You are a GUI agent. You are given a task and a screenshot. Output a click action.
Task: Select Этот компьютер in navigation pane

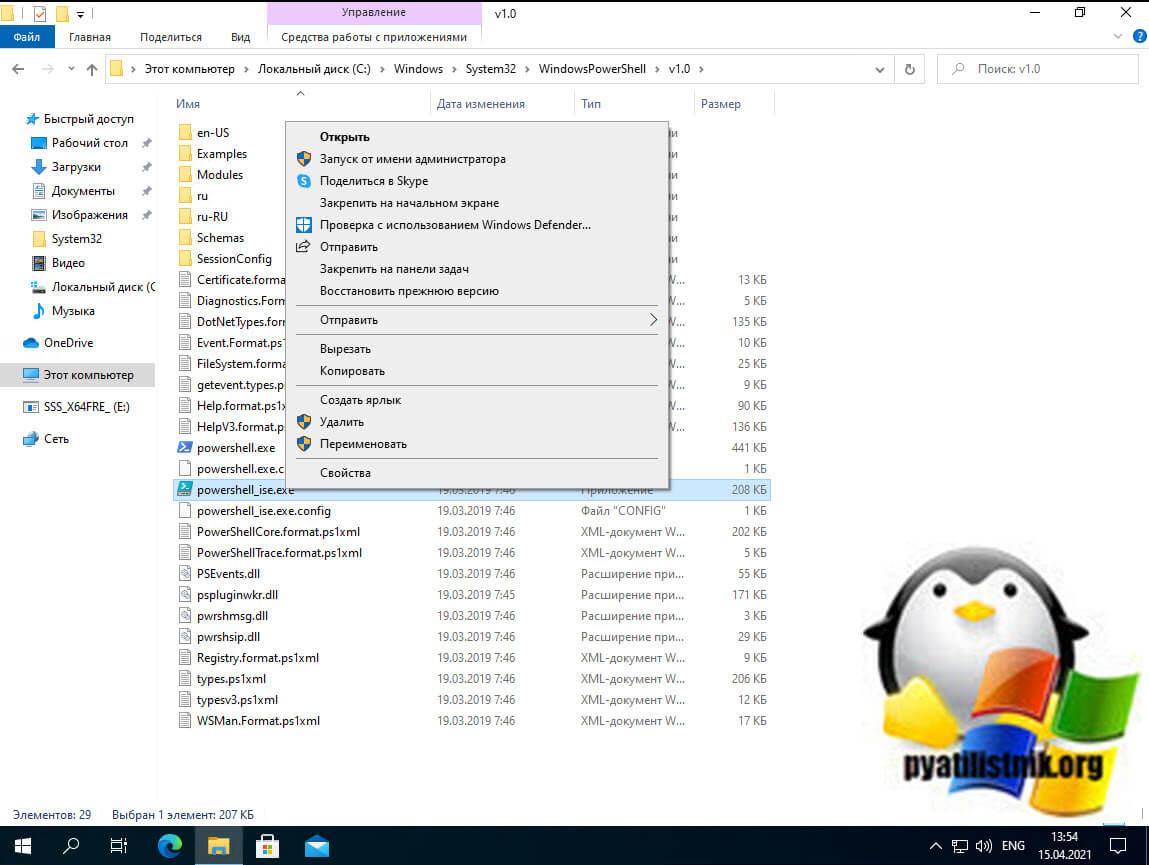click(88, 375)
